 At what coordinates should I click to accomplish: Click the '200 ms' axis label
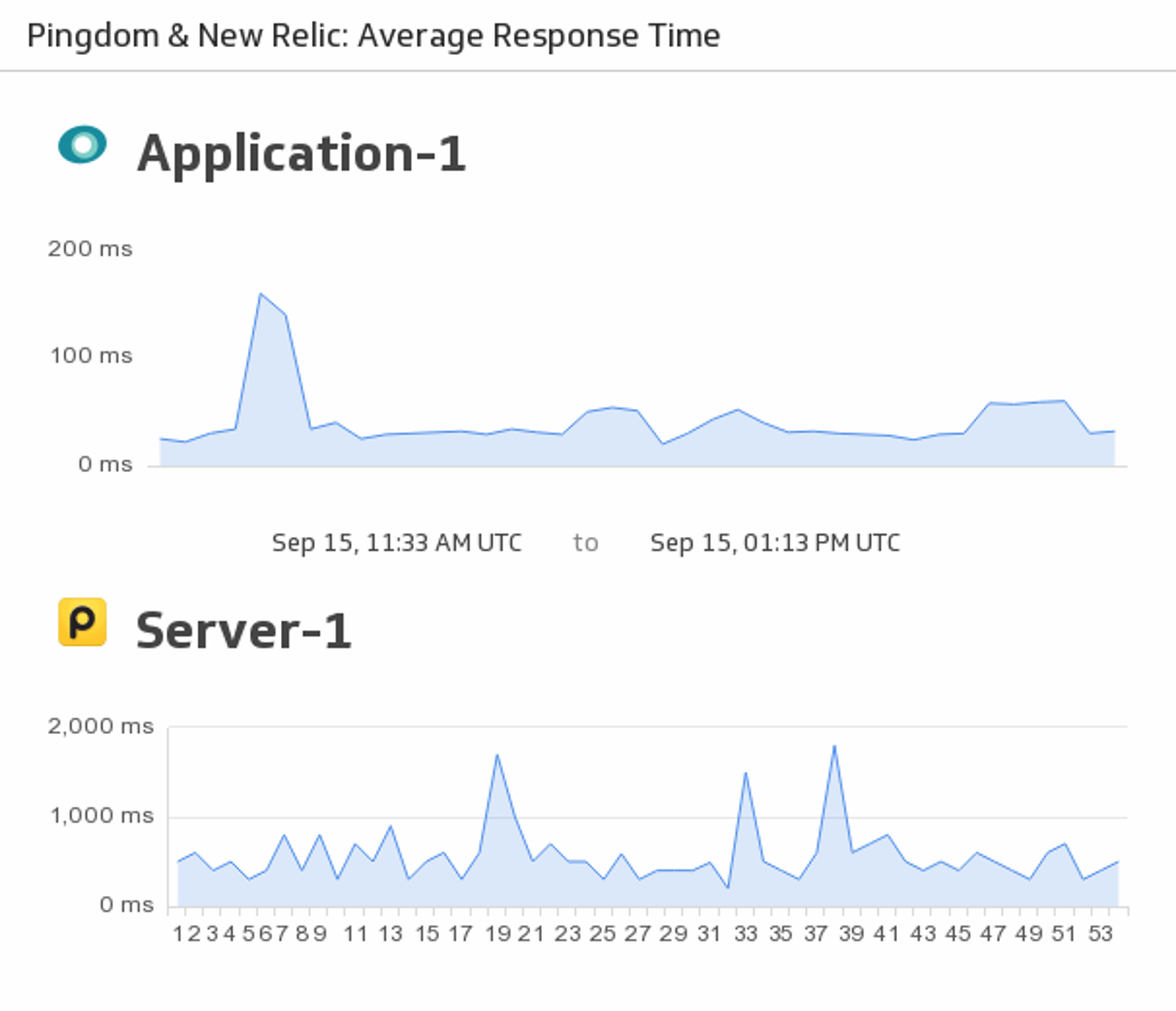click(90, 249)
